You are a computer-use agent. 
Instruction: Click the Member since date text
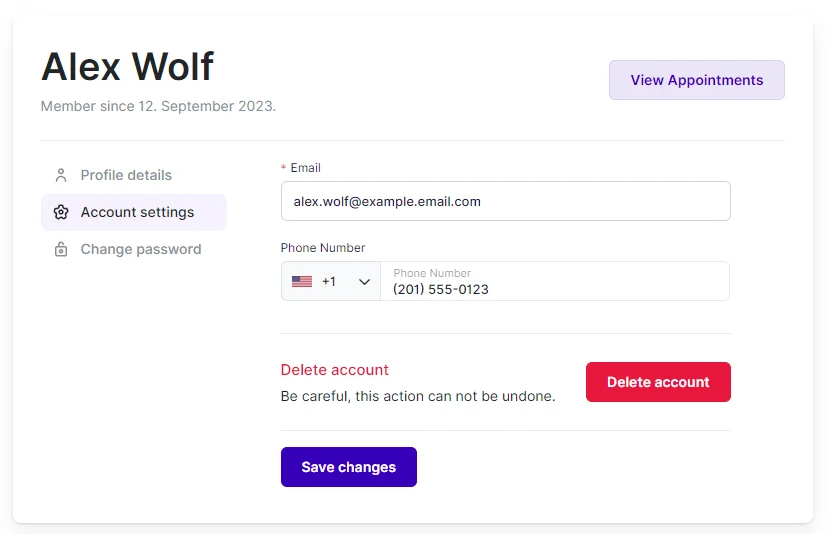pos(158,106)
